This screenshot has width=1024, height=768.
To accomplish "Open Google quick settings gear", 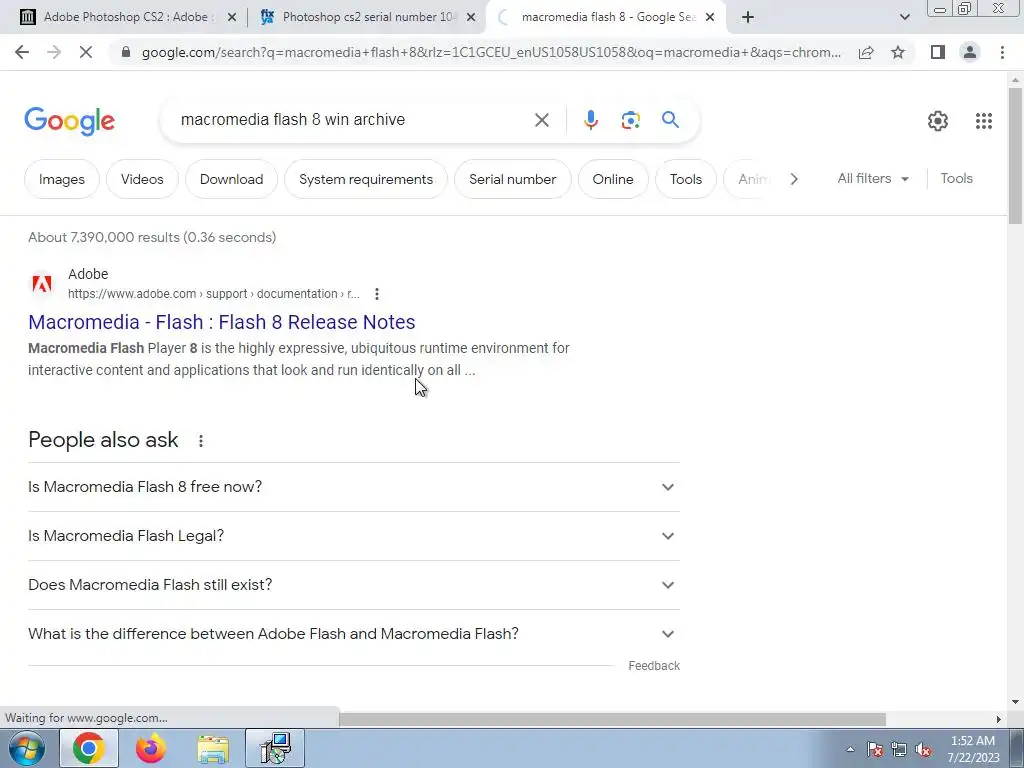I will (938, 121).
